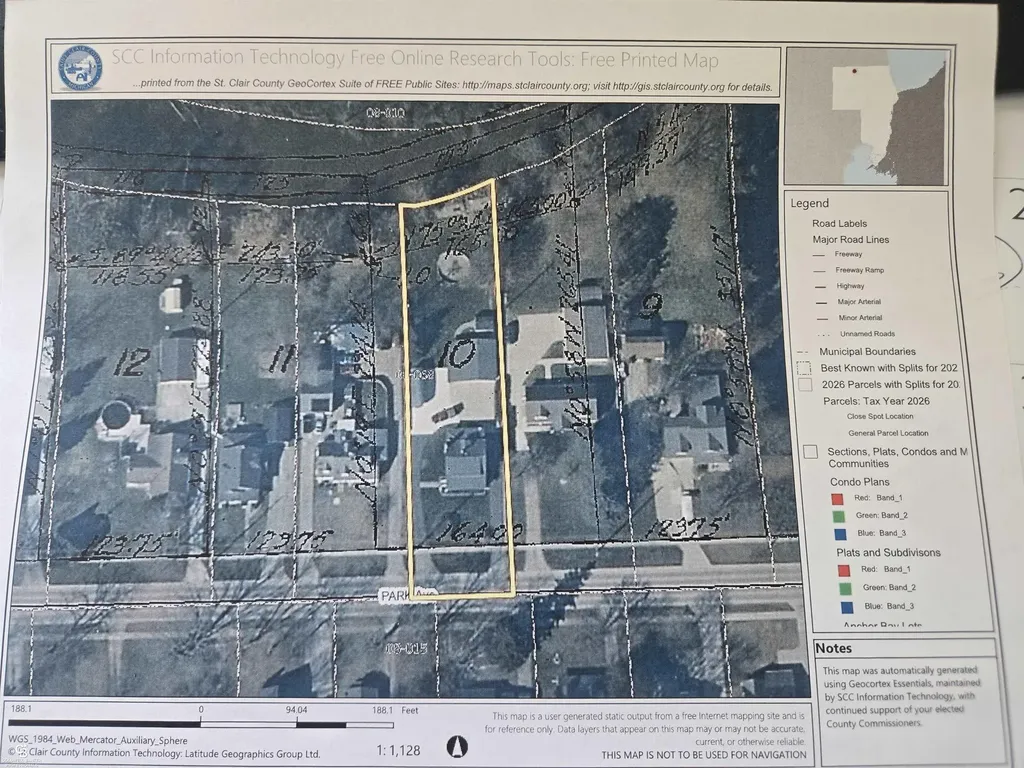Click the 'Plats and Subdivisons' legend heading
This screenshot has width=1024, height=768.
(888, 552)
